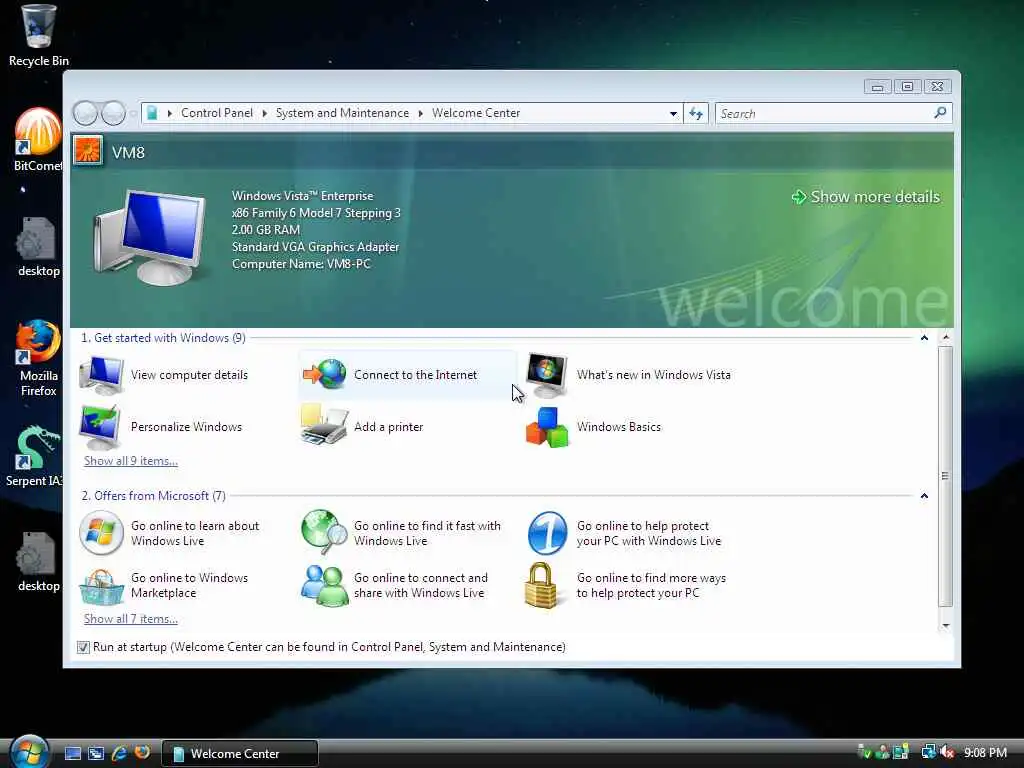The height and width of the screenshot is (768, 1024).
Task: Click the Add a printer icon
Action: coord(324,425)
